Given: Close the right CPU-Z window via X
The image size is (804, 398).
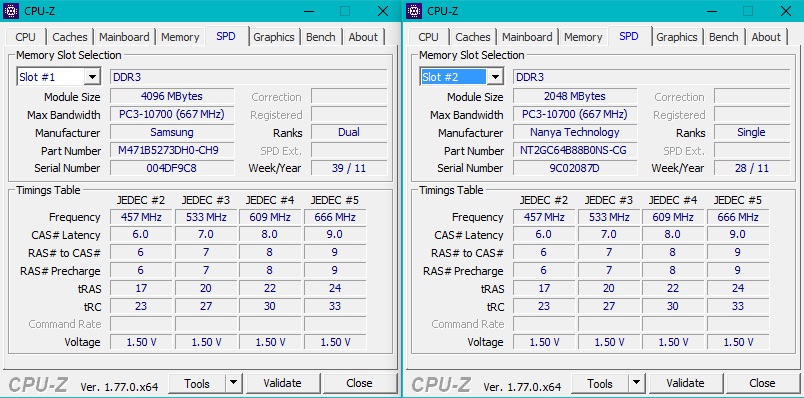Looking at the screenshot, I should (786, 11).
